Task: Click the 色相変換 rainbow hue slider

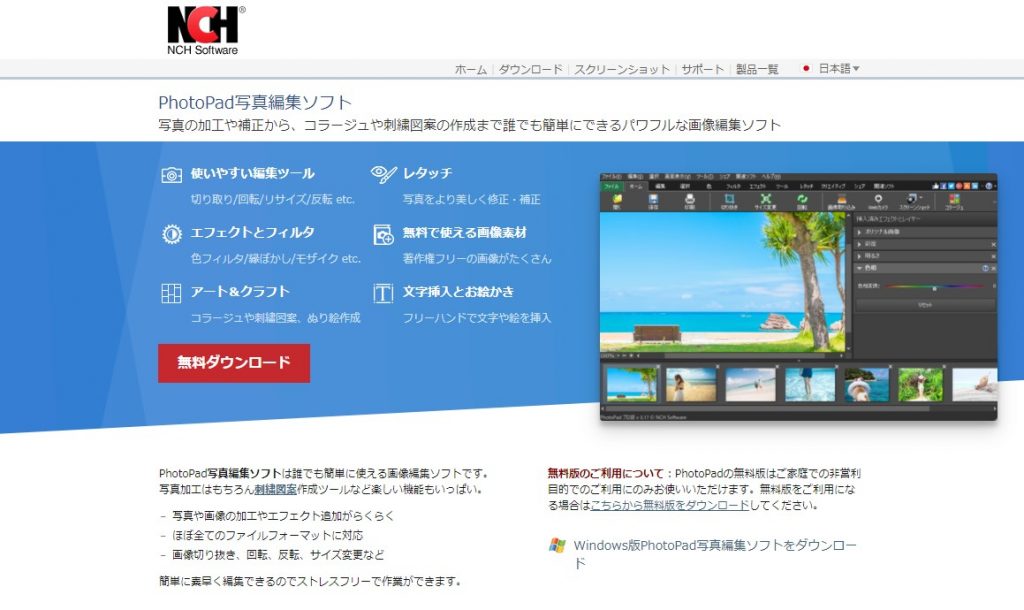Action: tap(934, 286)
